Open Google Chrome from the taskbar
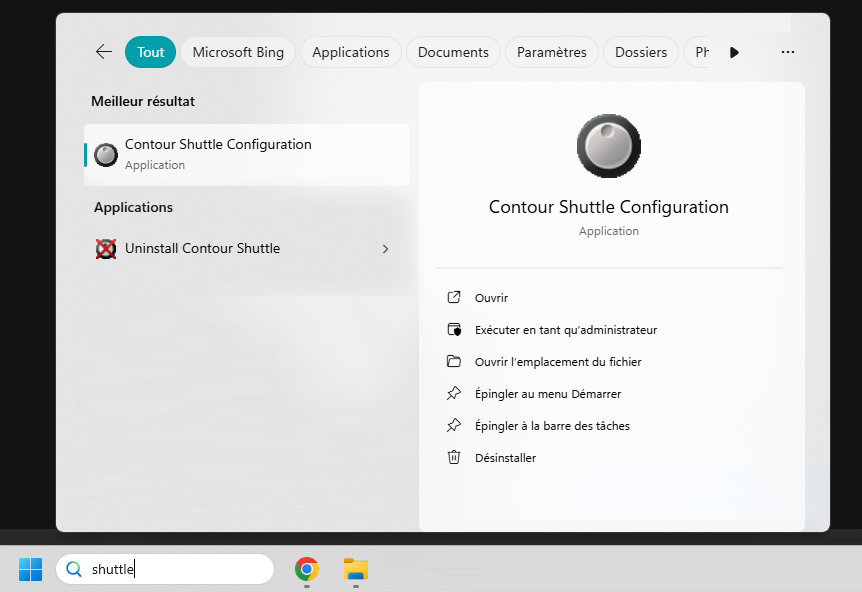 coord(307,569)
